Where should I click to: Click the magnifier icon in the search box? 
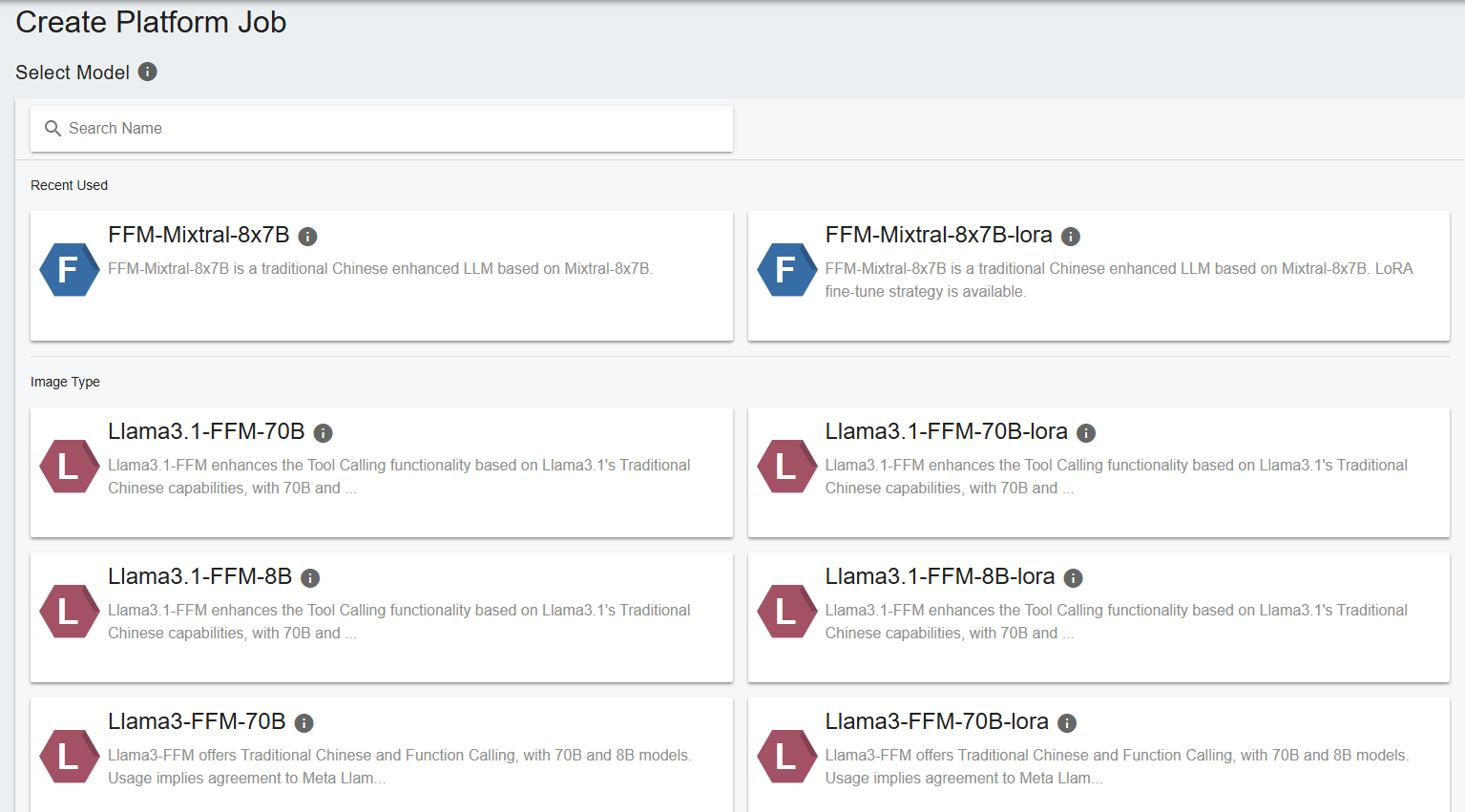[x=53, y=129]
